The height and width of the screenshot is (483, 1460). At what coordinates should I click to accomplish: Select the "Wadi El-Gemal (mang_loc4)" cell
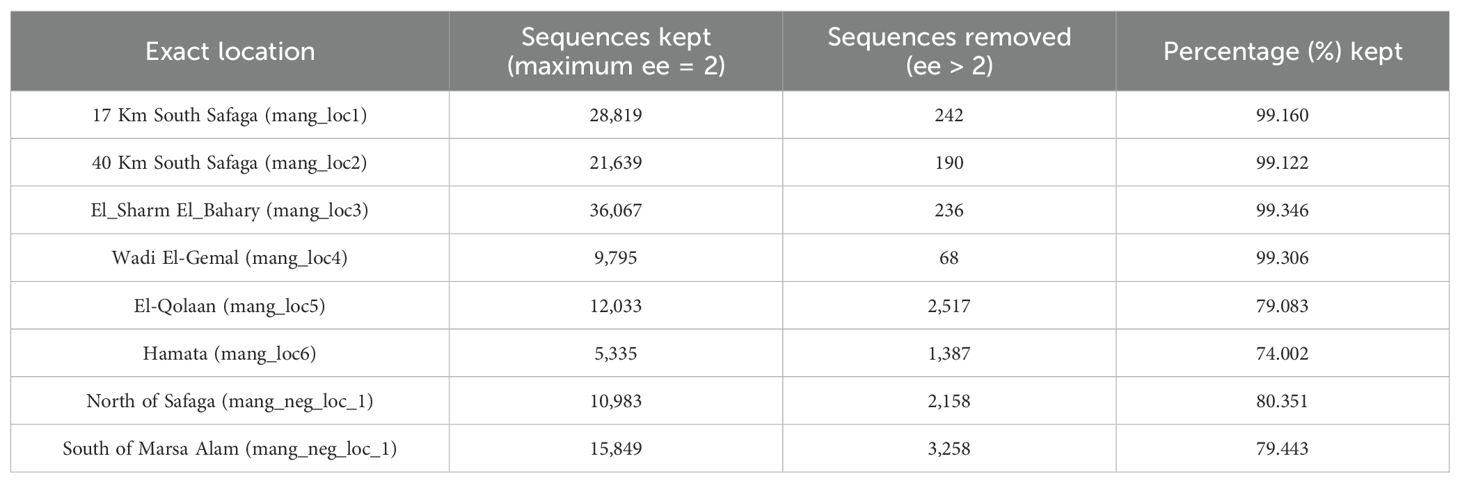pyautogui.click(x=230, y=258)
